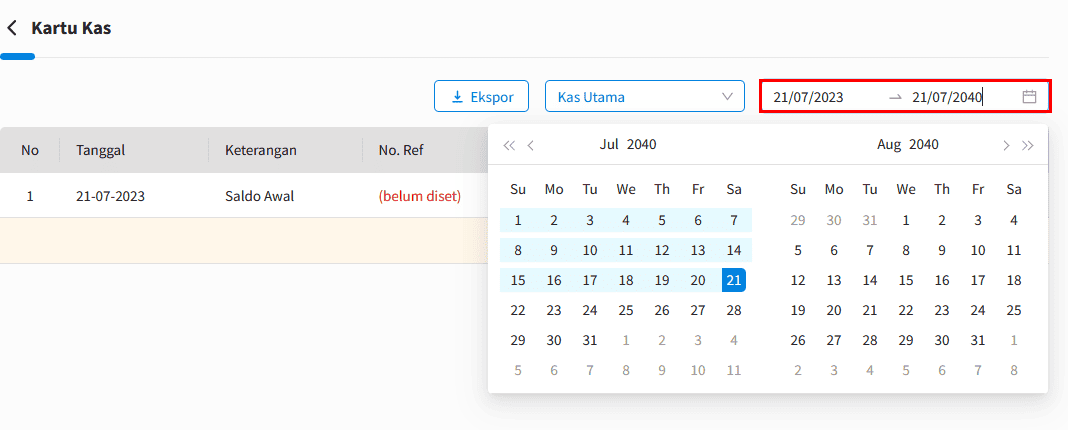Select the Saldo Awal table row
The height and width of the screenshot is (430, 1068).
(x=244, y=196)
